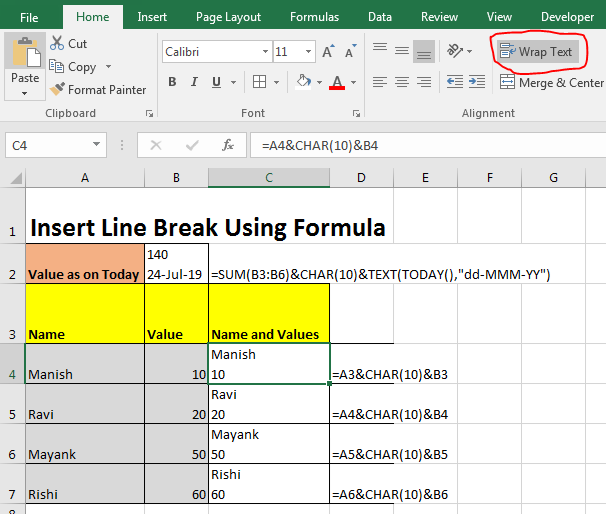The width and height of the screenshot is (606, 514).
Task: Toggle Center horizontal alignment
Action: [x=402, y=82]
